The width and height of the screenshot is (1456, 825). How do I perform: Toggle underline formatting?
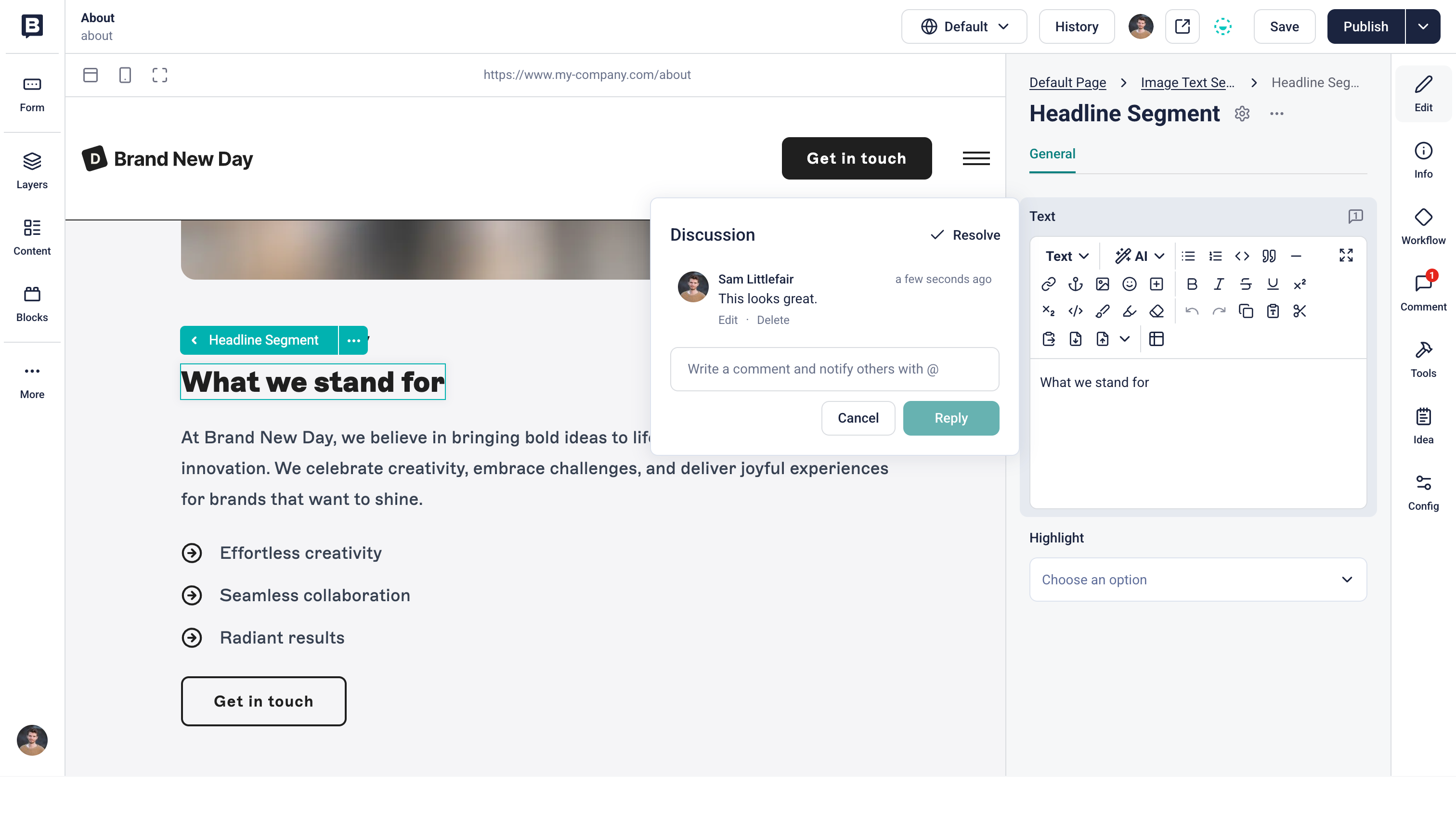tap(1273, 284)
